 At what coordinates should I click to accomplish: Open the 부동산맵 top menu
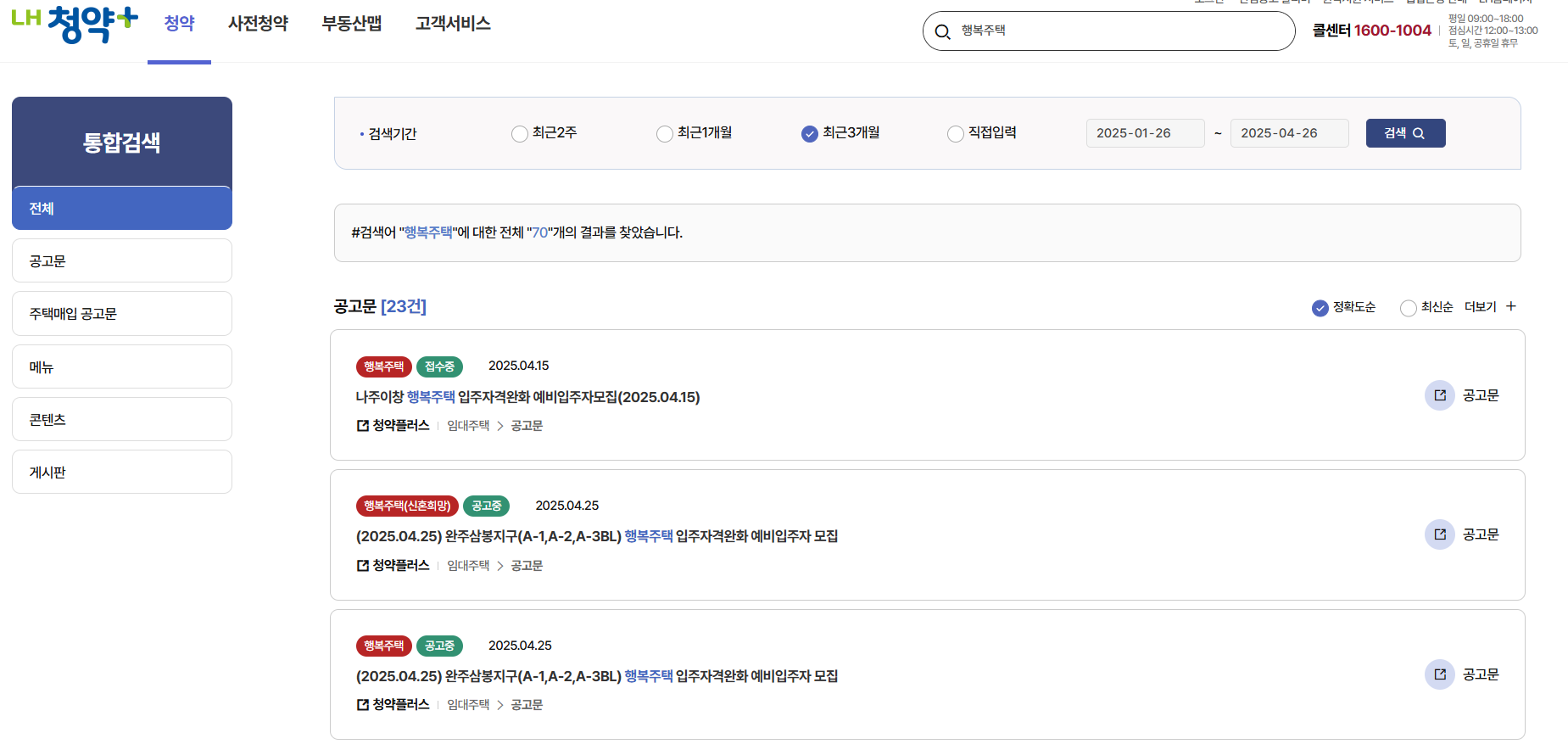(x=352, y=24)
